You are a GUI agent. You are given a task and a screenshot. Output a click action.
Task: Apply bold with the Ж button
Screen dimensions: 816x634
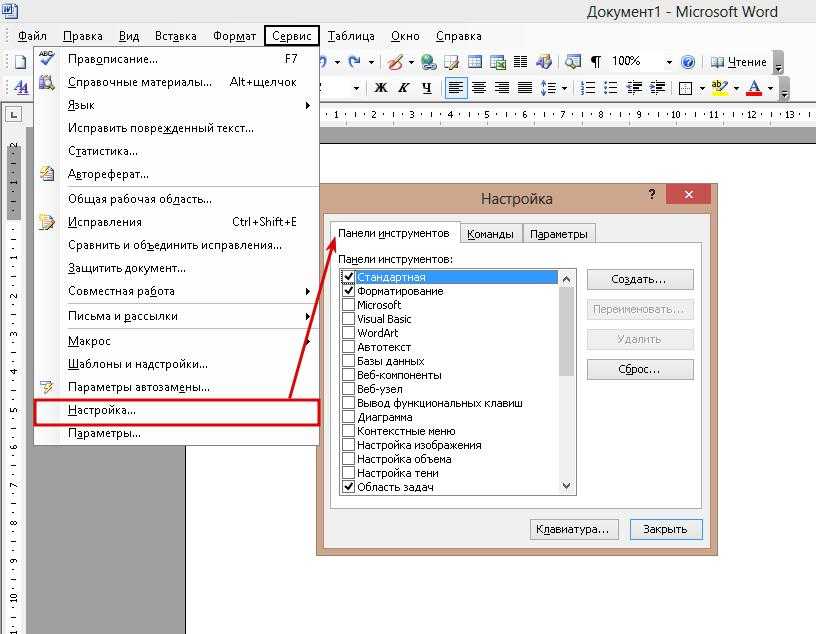point(381,87)
